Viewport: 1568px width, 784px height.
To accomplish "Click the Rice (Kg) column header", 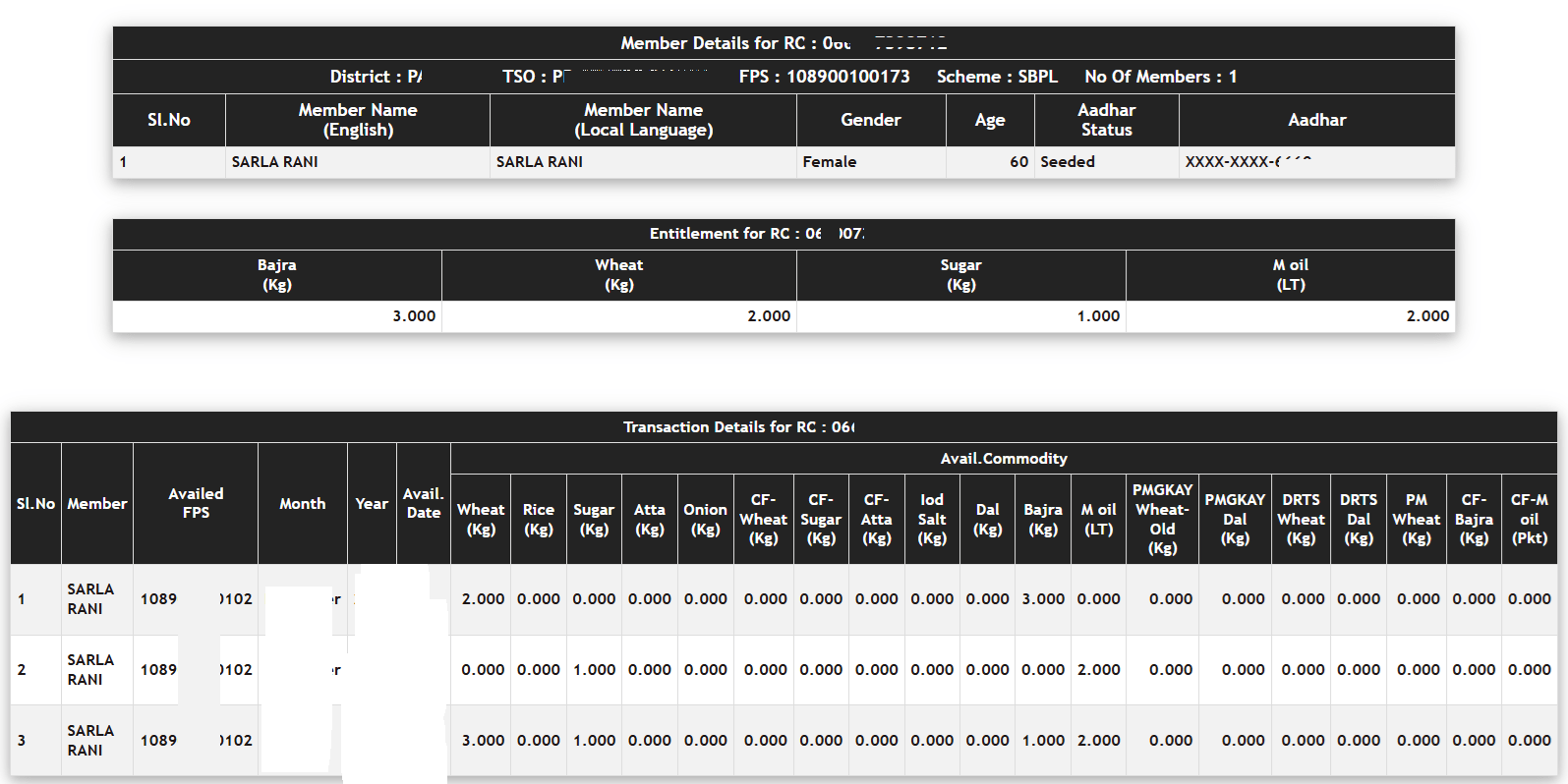I will (539, 520).
